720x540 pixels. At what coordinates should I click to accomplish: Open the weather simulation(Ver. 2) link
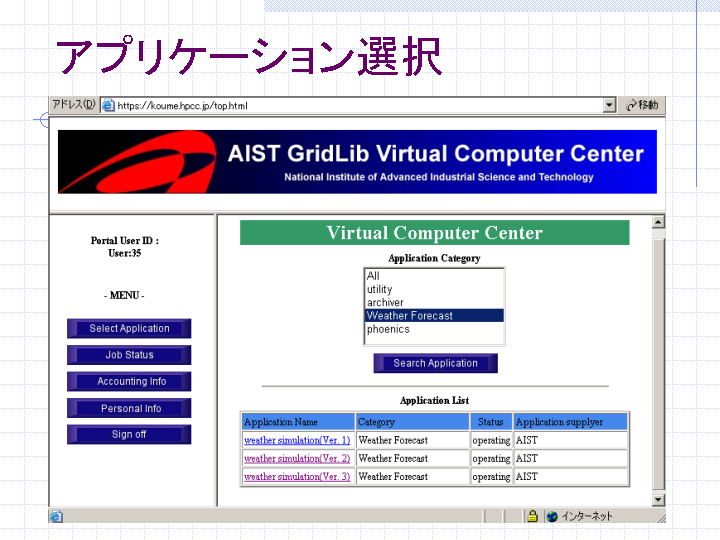tap(297, 458)
